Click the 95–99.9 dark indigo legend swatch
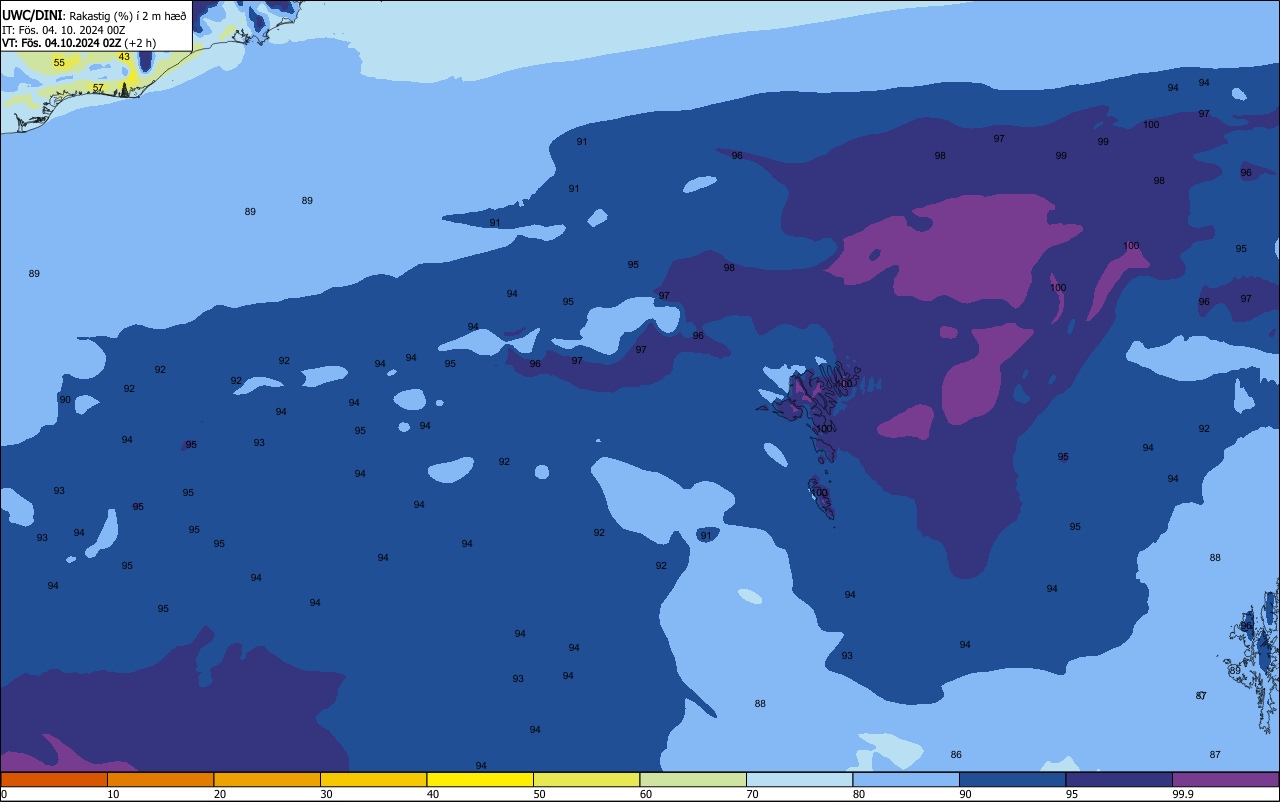1280x802 pixels. 1119,779
